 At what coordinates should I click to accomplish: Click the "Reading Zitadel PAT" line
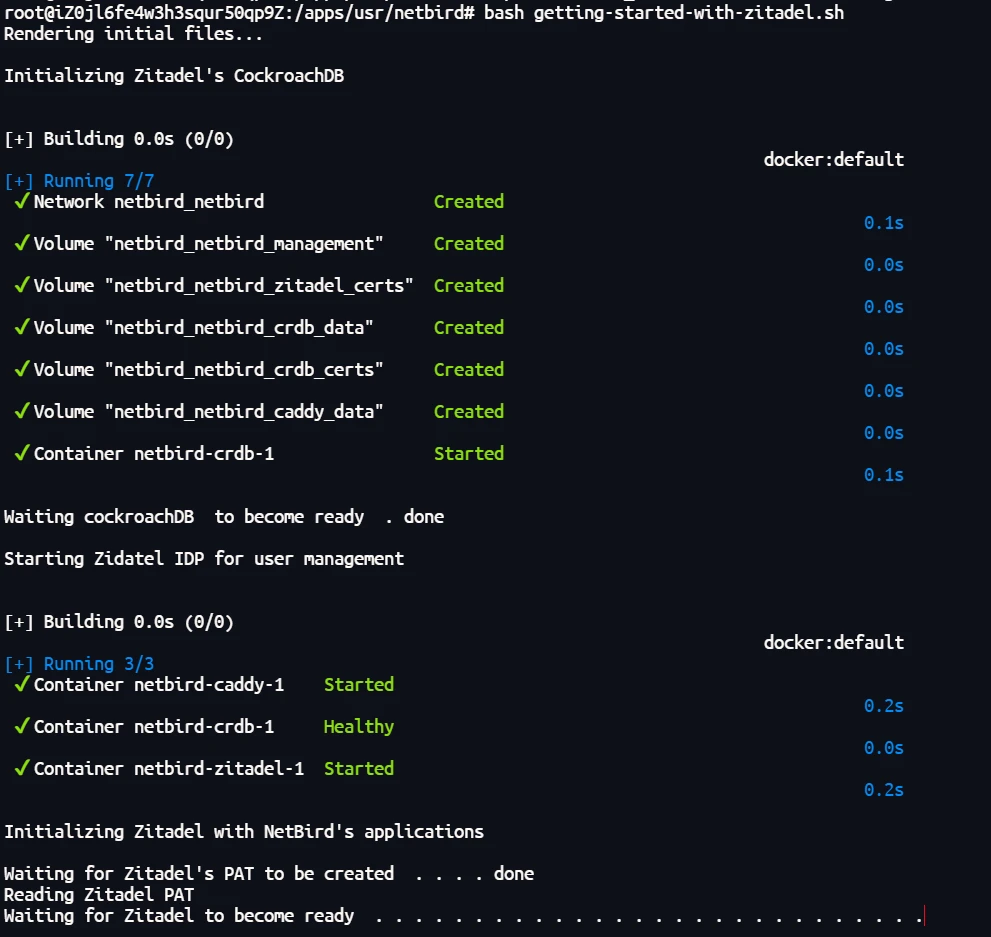coord(99,895)
